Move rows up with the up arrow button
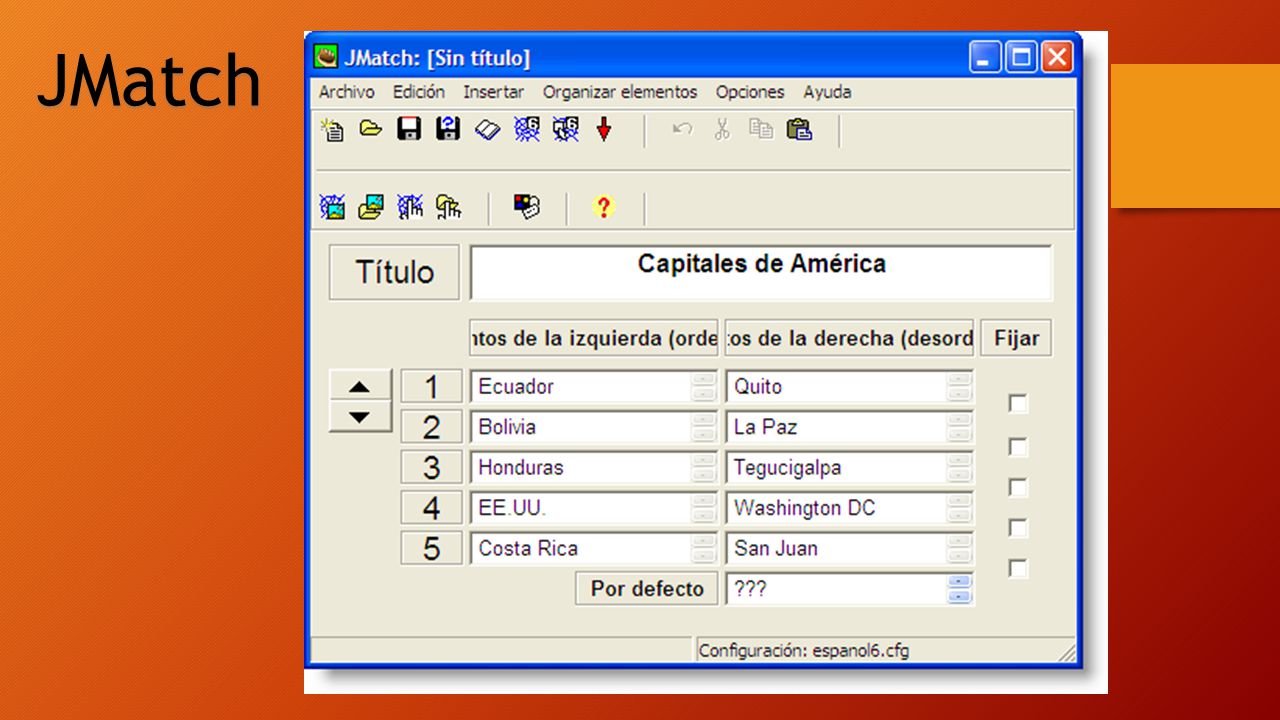Screen dimensions: 1280x720 pyautogui.click(x=360, y=386)
